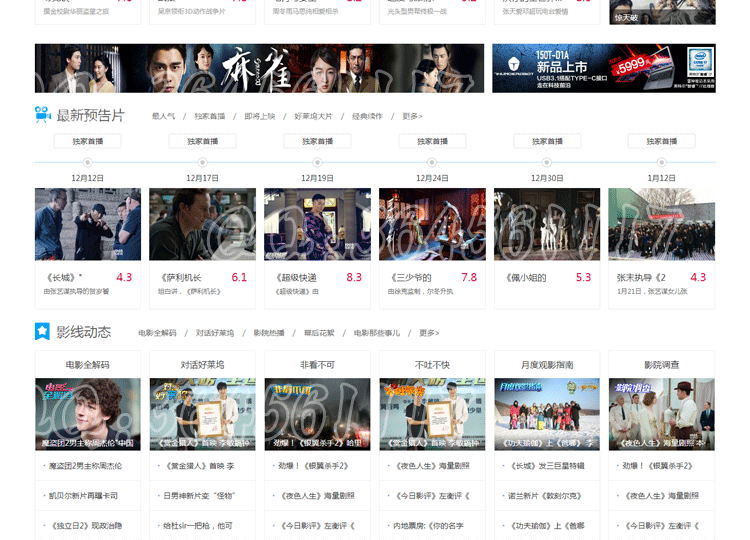
Task: Click the 张末执导《2 title text
Action: coord(641,277)
